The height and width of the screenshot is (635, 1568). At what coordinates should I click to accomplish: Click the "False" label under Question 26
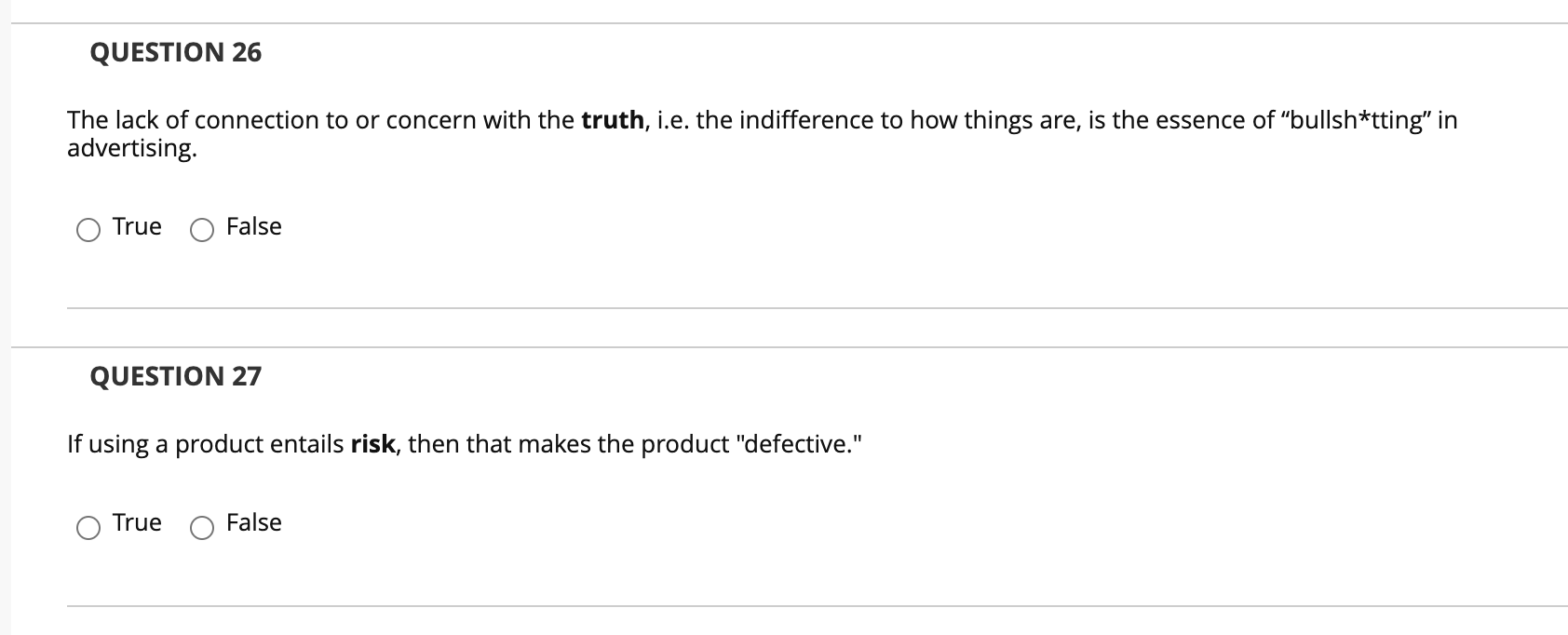coord(253,227)
